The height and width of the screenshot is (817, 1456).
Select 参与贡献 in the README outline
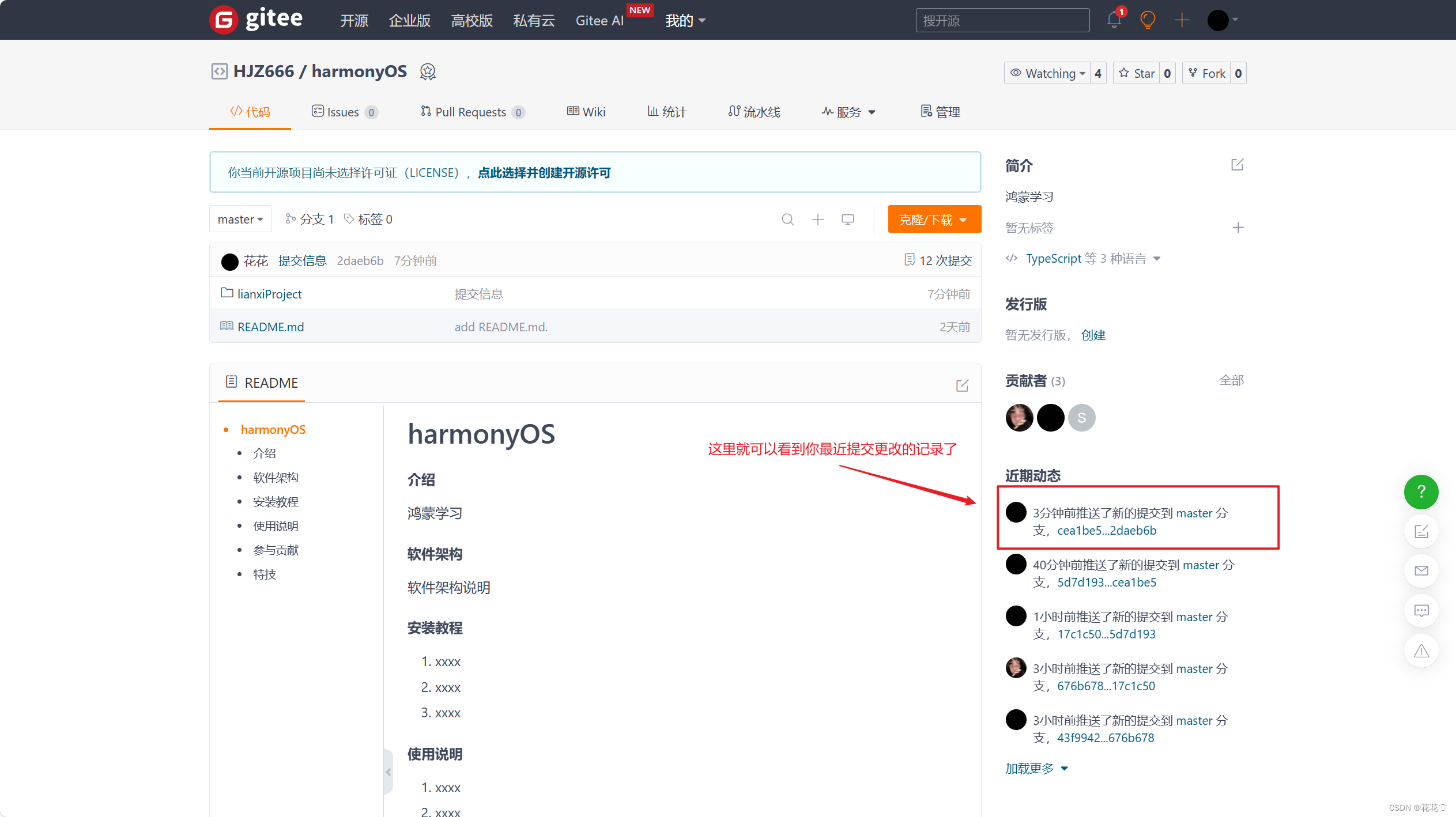276,550
